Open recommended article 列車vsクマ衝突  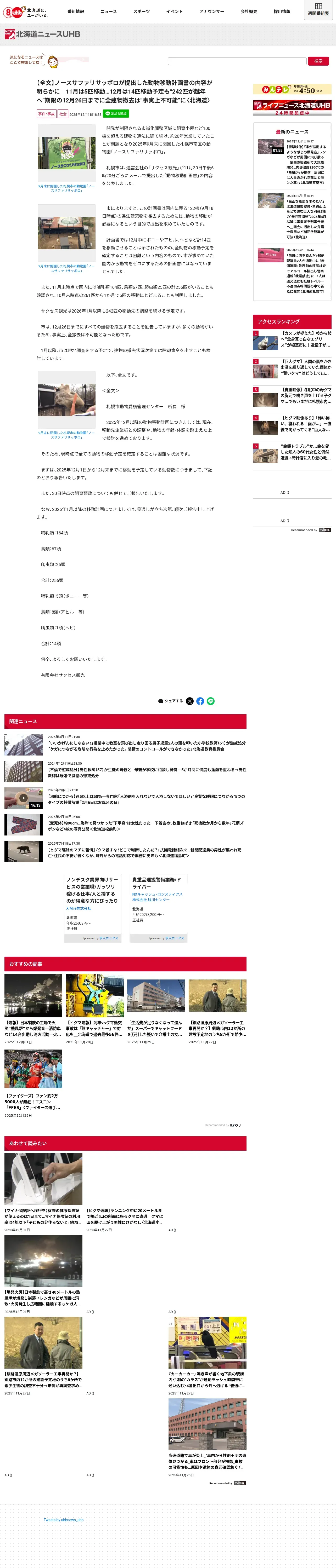point(94,1009)
